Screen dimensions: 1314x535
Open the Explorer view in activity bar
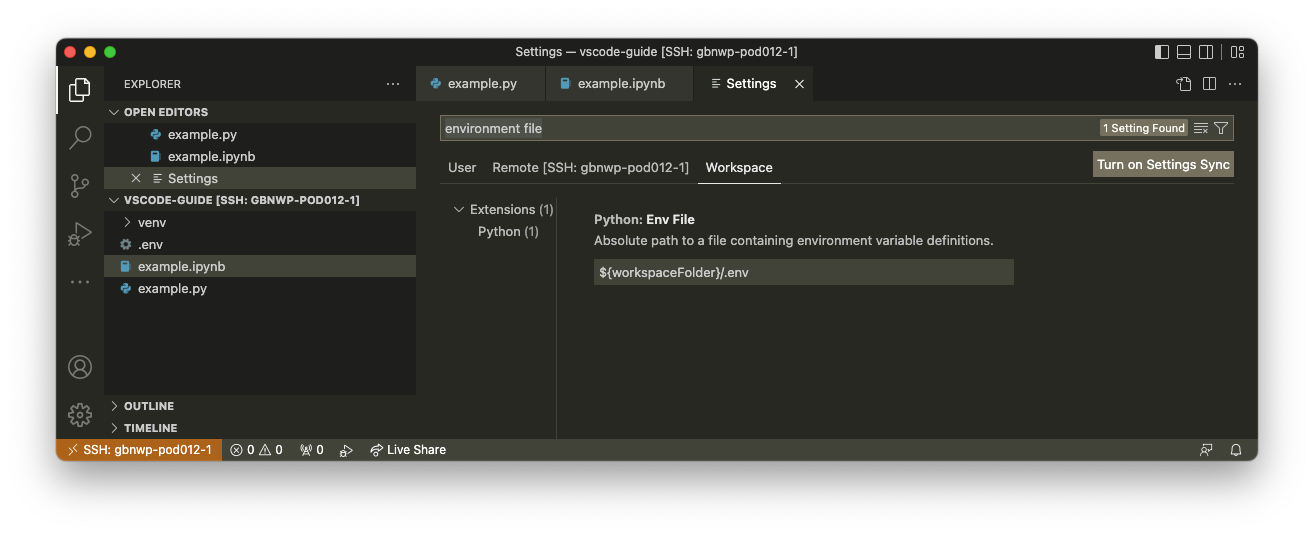pos(80,90)
